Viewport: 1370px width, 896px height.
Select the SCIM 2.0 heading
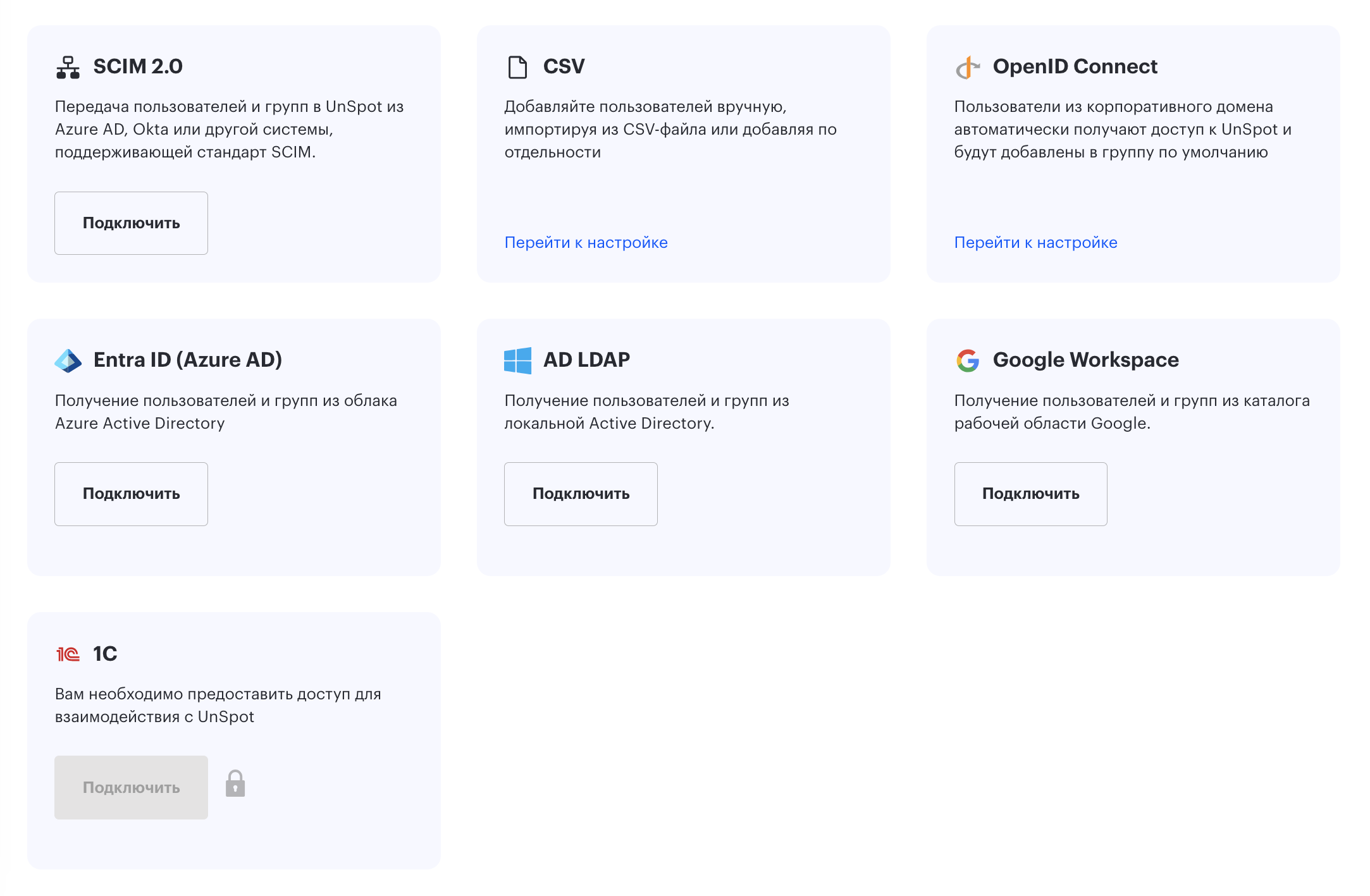(138, 66)
